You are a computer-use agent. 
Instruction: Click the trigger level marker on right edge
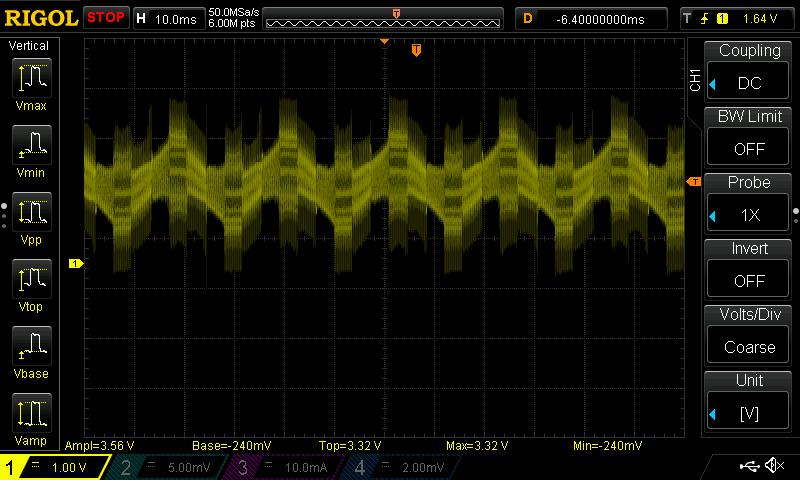point(694,182)
